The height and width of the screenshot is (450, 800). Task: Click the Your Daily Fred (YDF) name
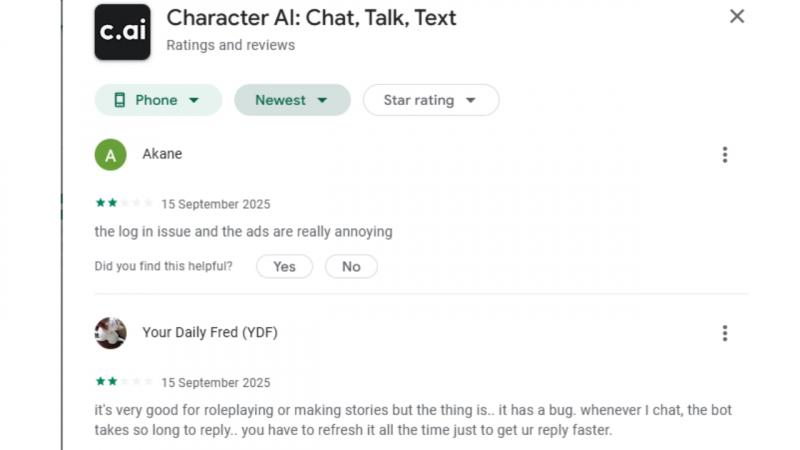[210, 332]
